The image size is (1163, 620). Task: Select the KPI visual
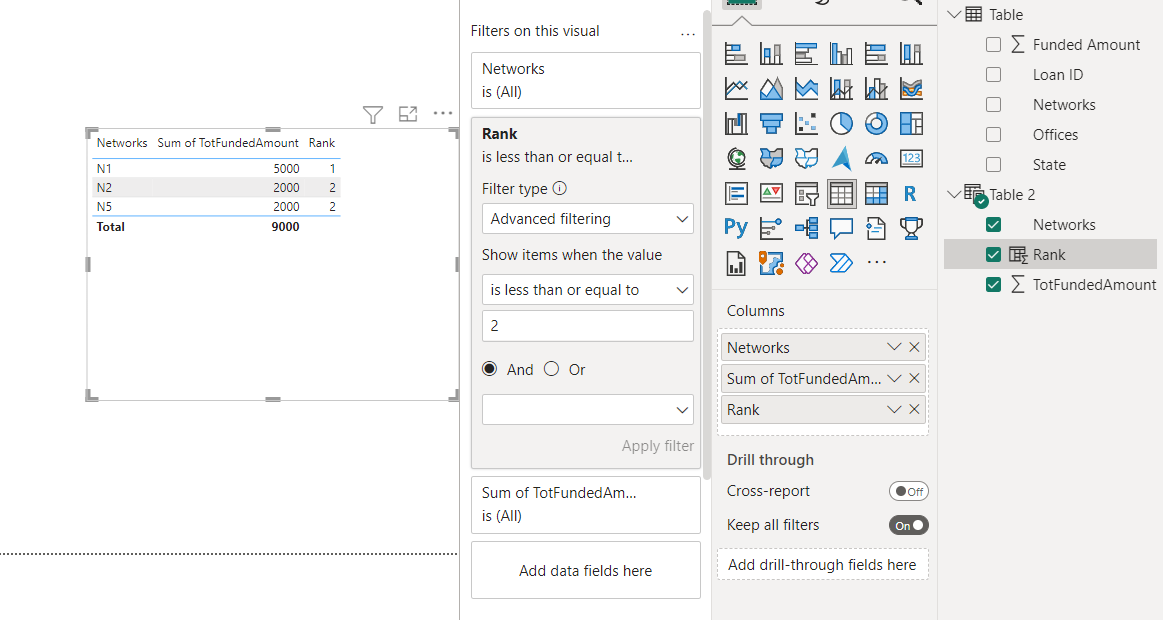[x=771, y=194]
